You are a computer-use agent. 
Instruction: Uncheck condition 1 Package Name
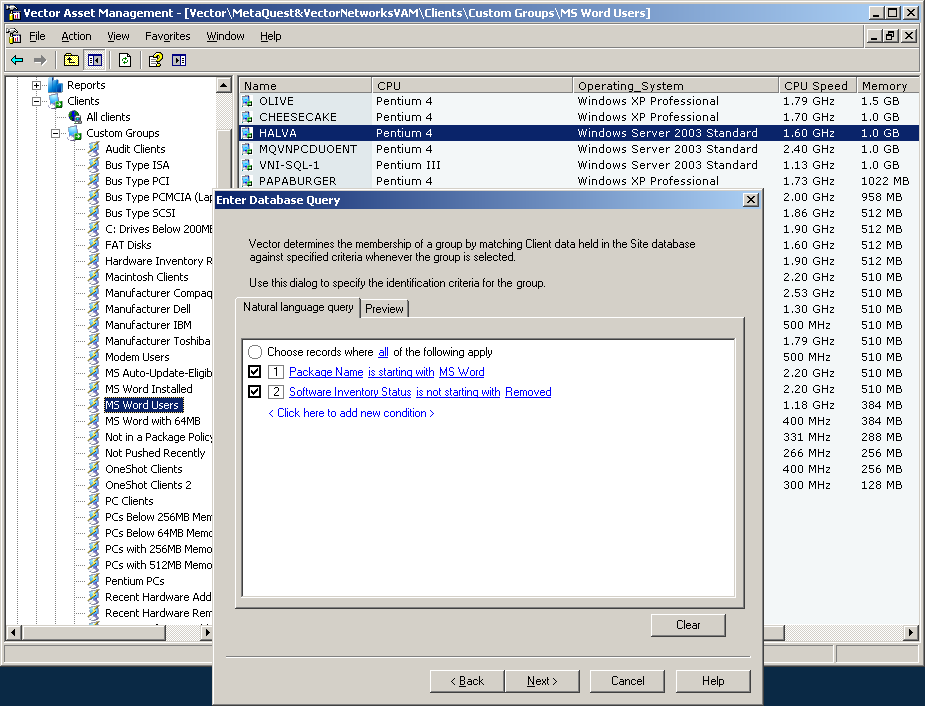(x=254, y=372)
